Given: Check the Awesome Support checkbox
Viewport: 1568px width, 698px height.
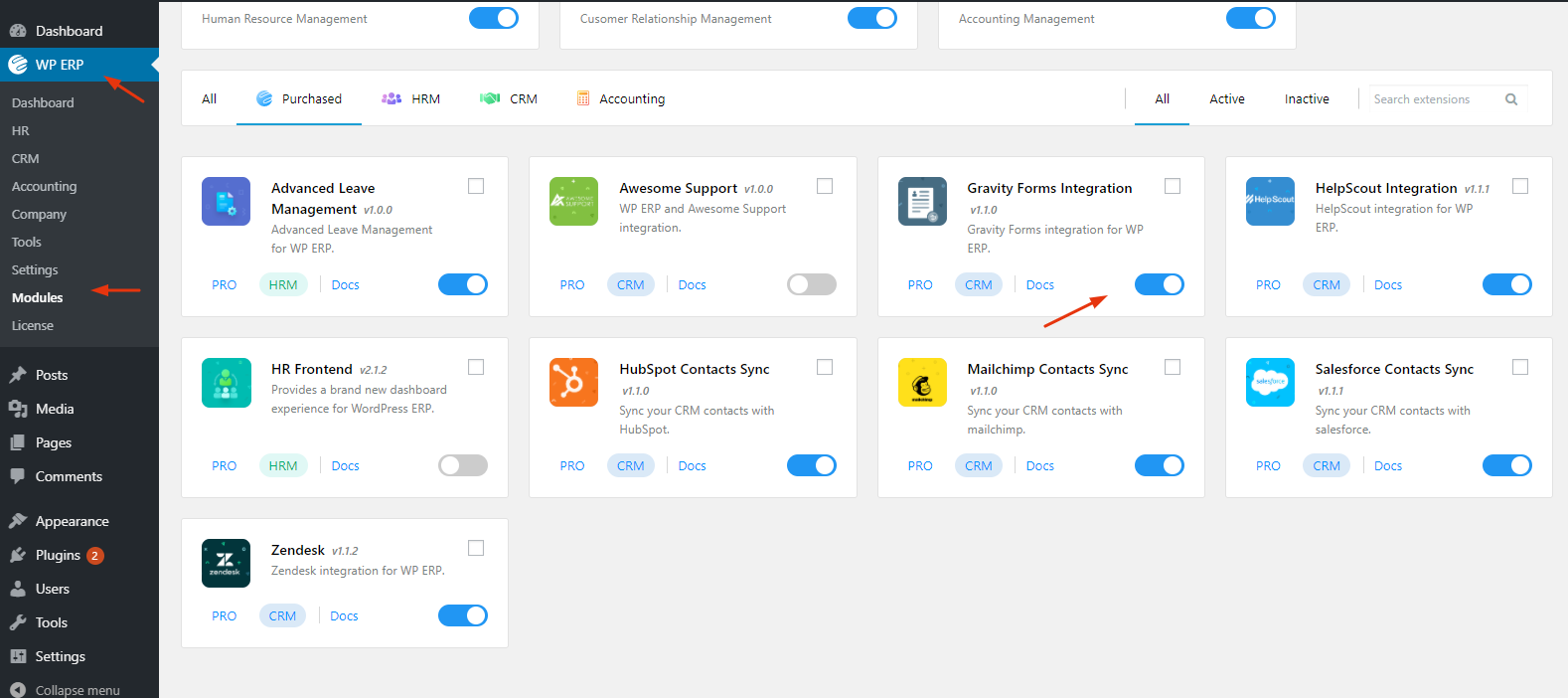Looking at the screenshot, I should pos(825,186).
